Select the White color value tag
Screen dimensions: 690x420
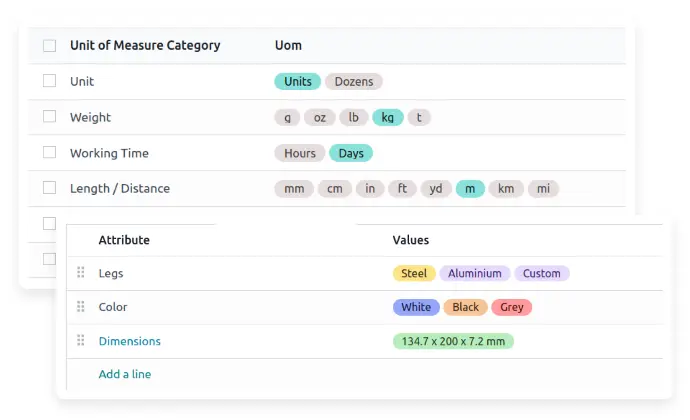pos(415,307)
